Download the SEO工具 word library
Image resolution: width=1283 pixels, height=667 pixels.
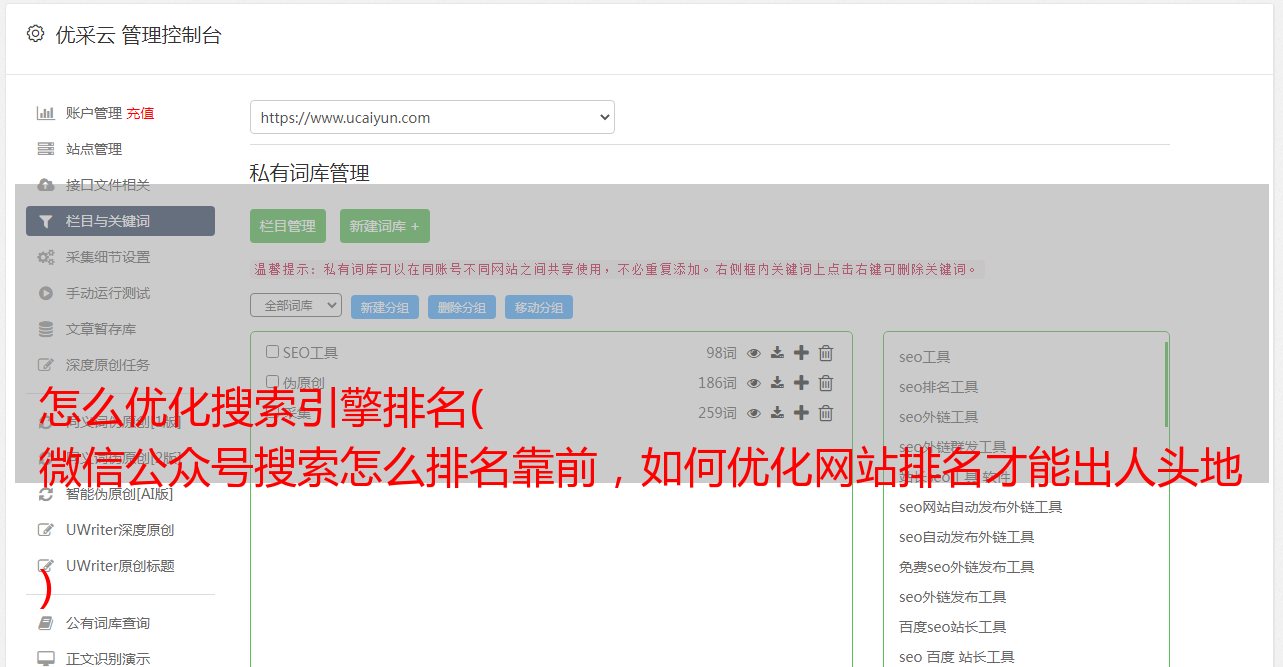(x=777, y=353)
